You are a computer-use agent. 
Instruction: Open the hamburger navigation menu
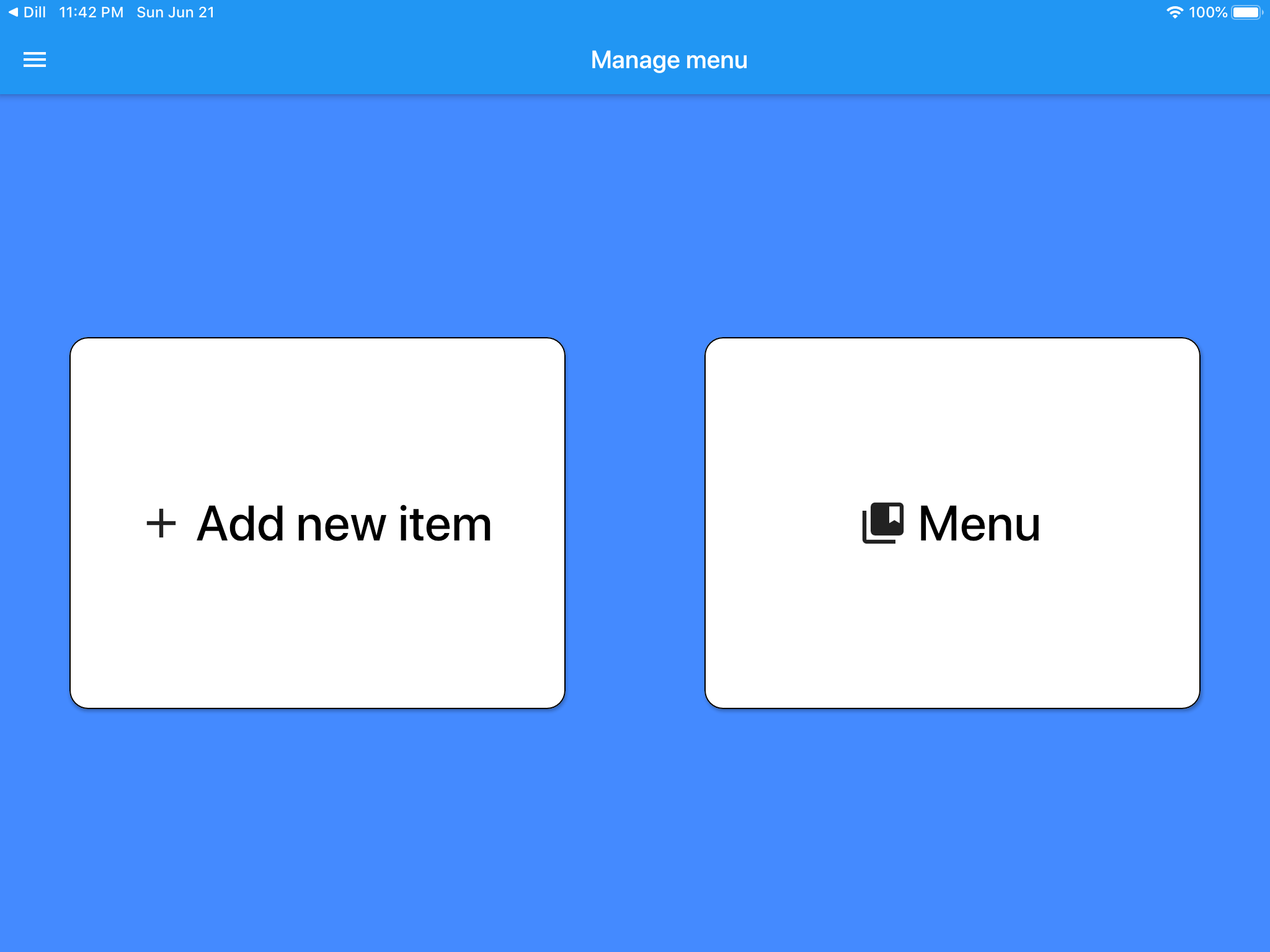pyautogui.click(x=35, y=59)
